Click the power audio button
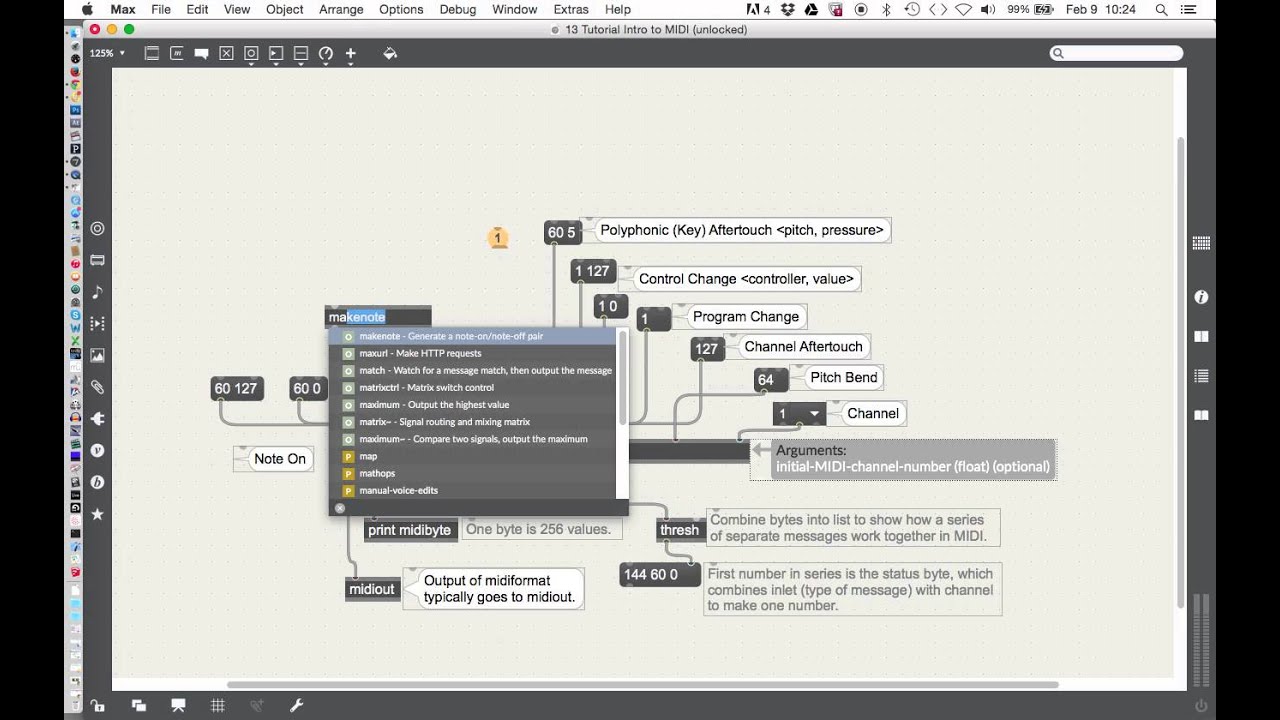Image resolution: width=1280 pixels, height=720 pixels. pyautogui.click(x=1201, y=705)
